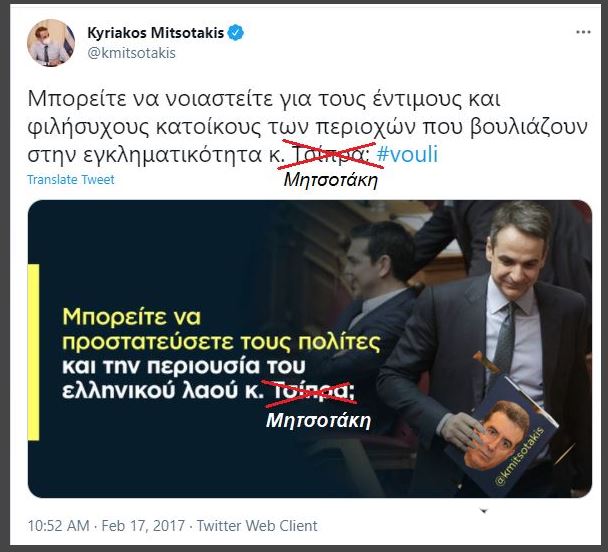Click the yellow vertical bar on image
Image resolution: width=608 pixels, height=552 pixels.
[34, 352]
